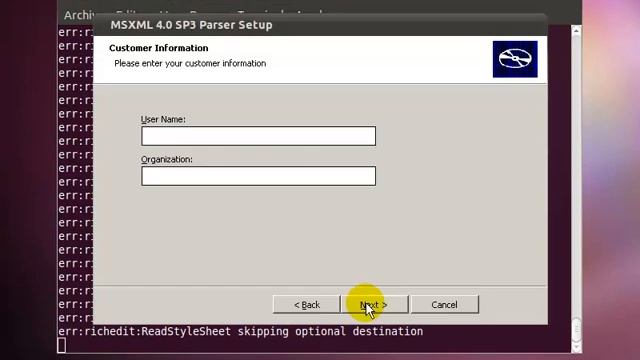Click the terminal scrollbar down arrow
This screenshot has height=360, width=640.
pos(576,347)
